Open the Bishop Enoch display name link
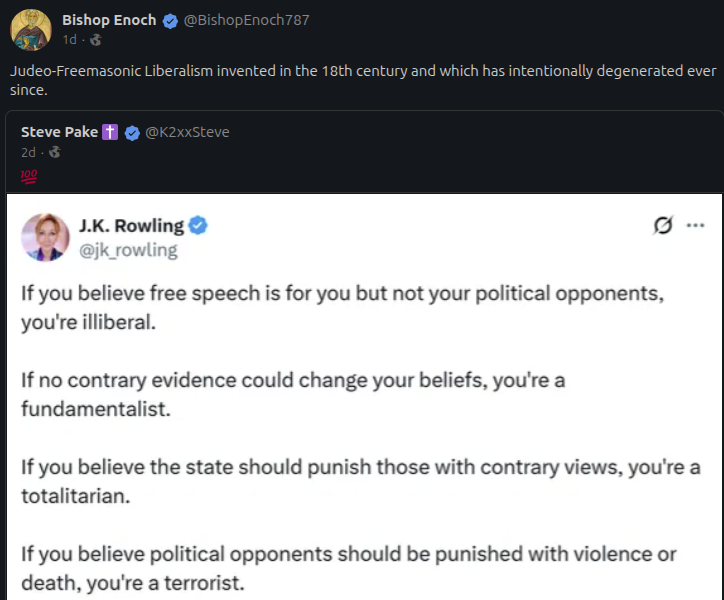The width and height of the screenshot is (724, 600). (109, 20)
